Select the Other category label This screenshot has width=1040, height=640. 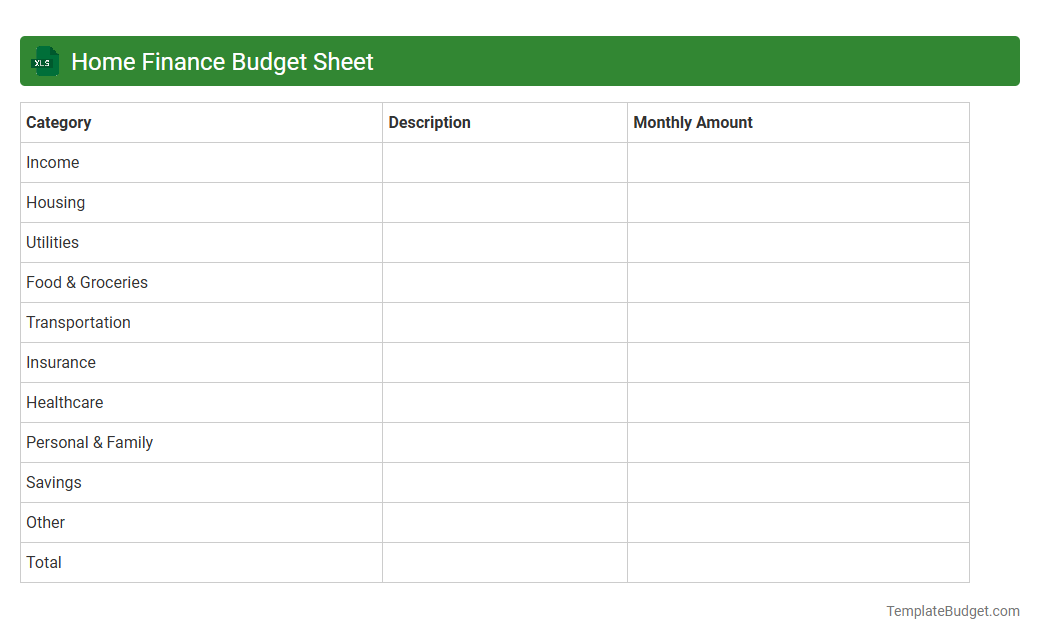(45, 522)
